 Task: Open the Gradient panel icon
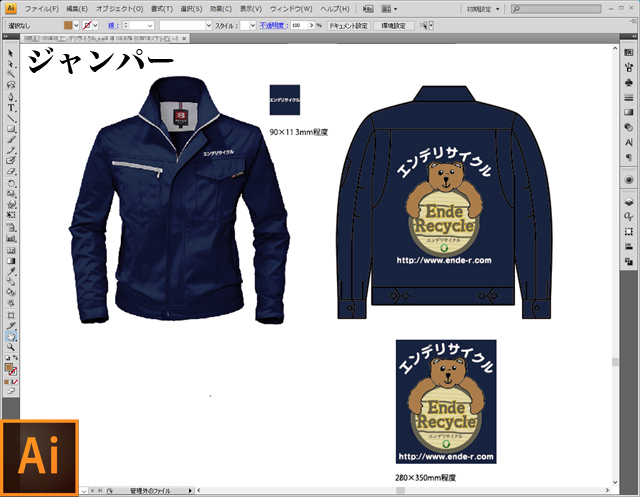[629, 113]
